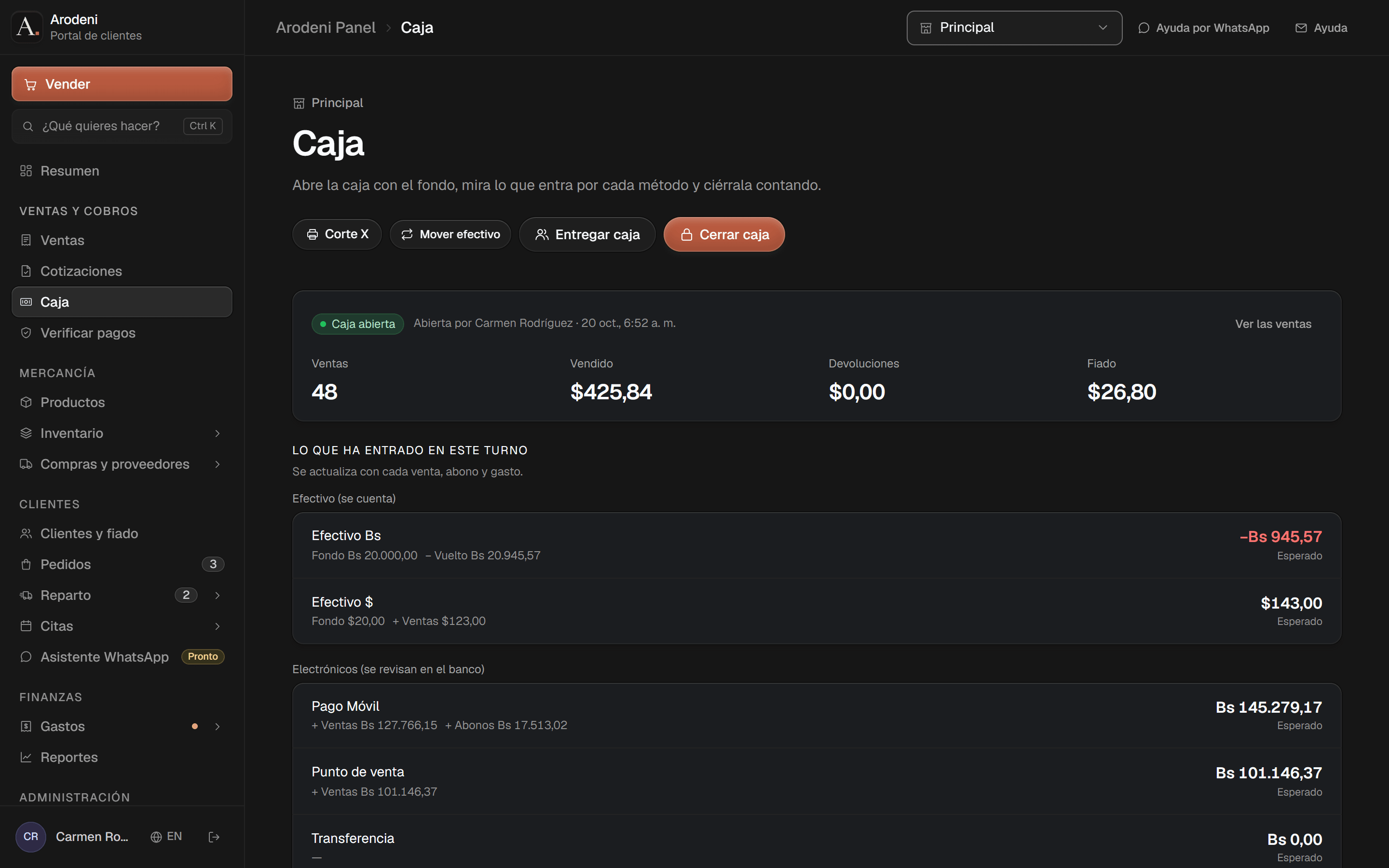Click the Punto de venta row title
Screen dimensions: 1389x868
pyautogui.click(x=357, y=772)
